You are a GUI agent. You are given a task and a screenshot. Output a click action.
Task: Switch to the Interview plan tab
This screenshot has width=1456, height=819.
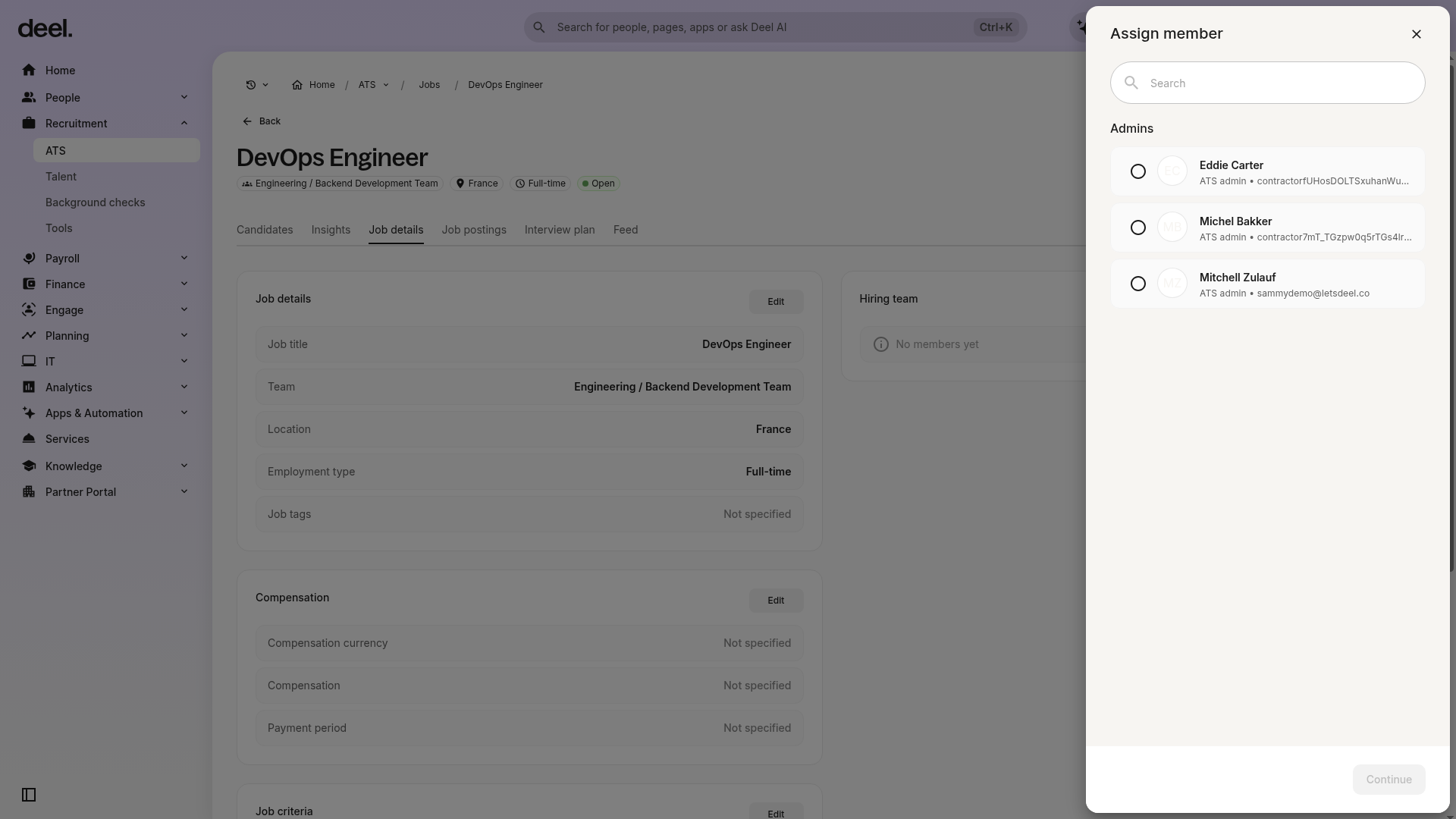(560, 230)
